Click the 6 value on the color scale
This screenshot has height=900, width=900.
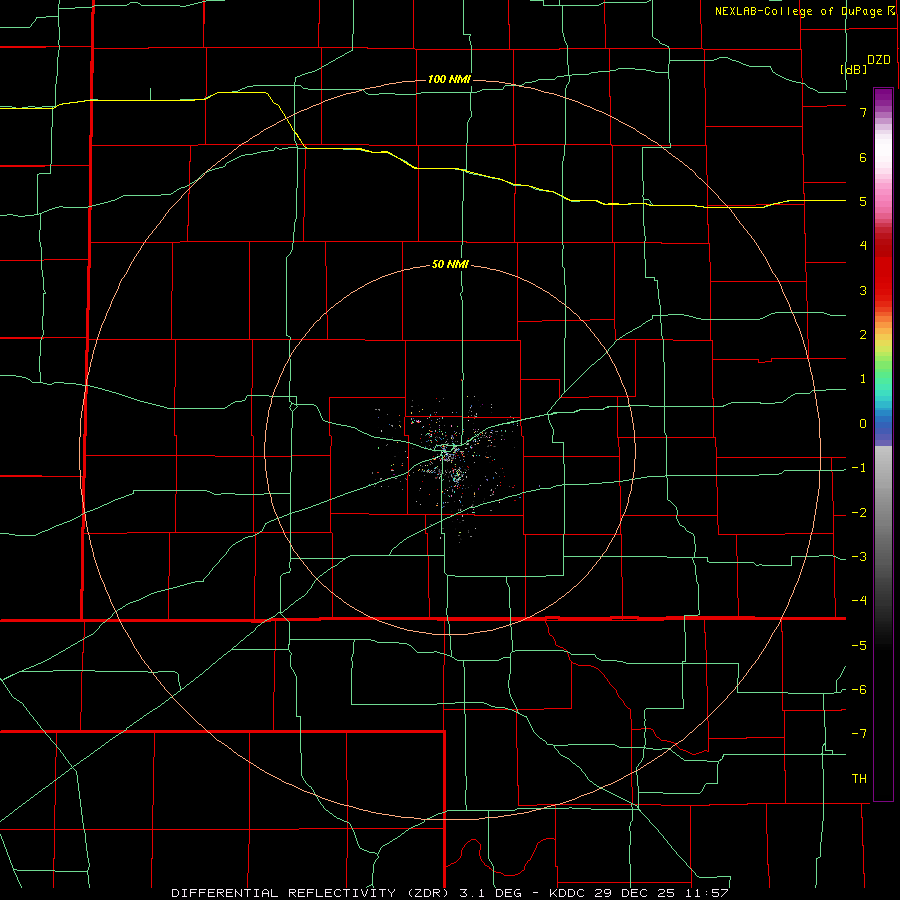863,157
